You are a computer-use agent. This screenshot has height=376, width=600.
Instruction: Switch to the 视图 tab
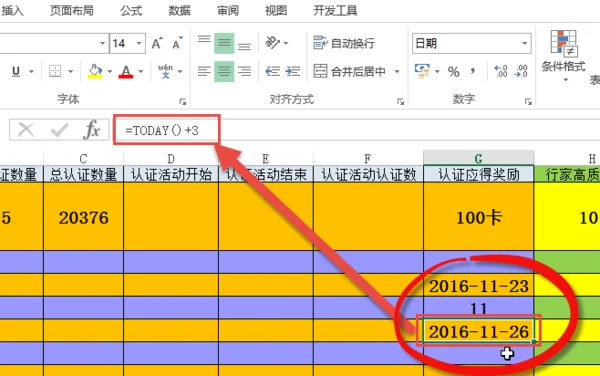[x=276, y=11]
